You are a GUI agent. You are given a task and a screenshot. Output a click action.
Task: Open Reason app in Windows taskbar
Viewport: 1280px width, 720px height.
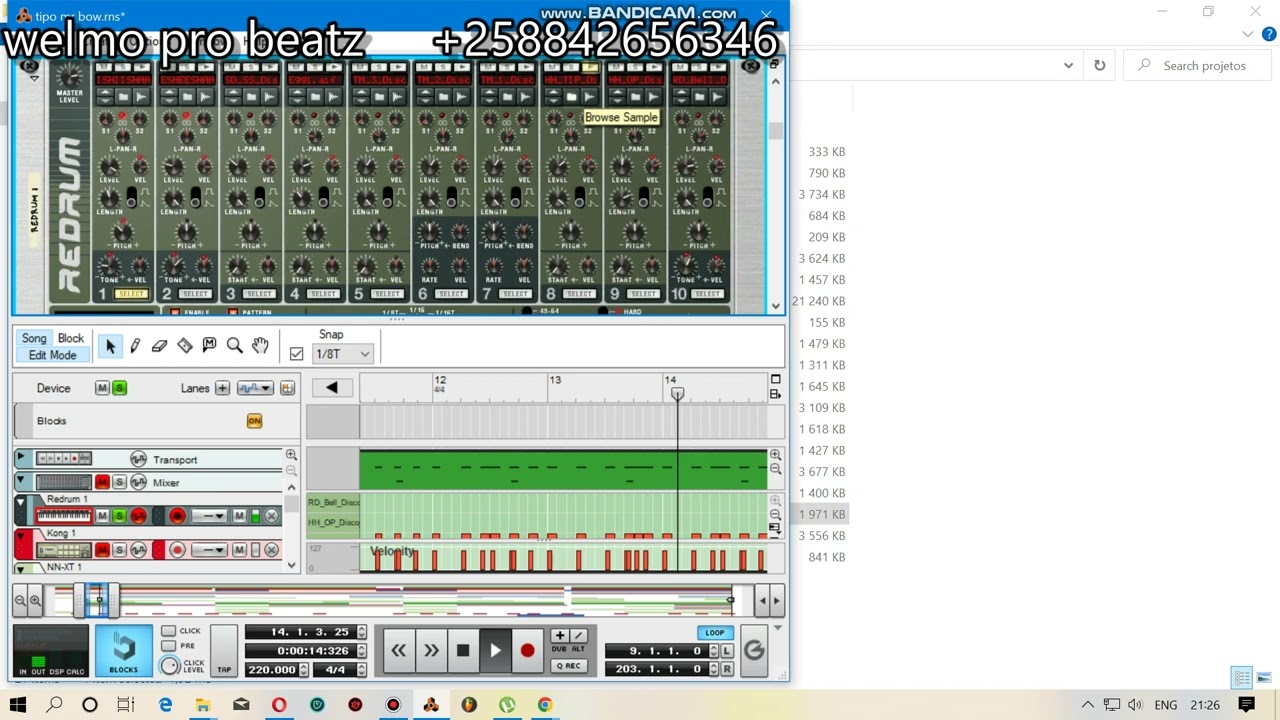click(x=431, y=705)
